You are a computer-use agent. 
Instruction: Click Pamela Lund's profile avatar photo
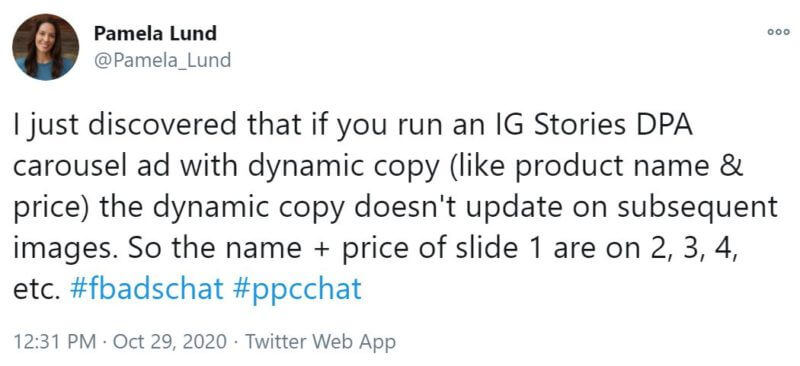(x=46, y=47)
